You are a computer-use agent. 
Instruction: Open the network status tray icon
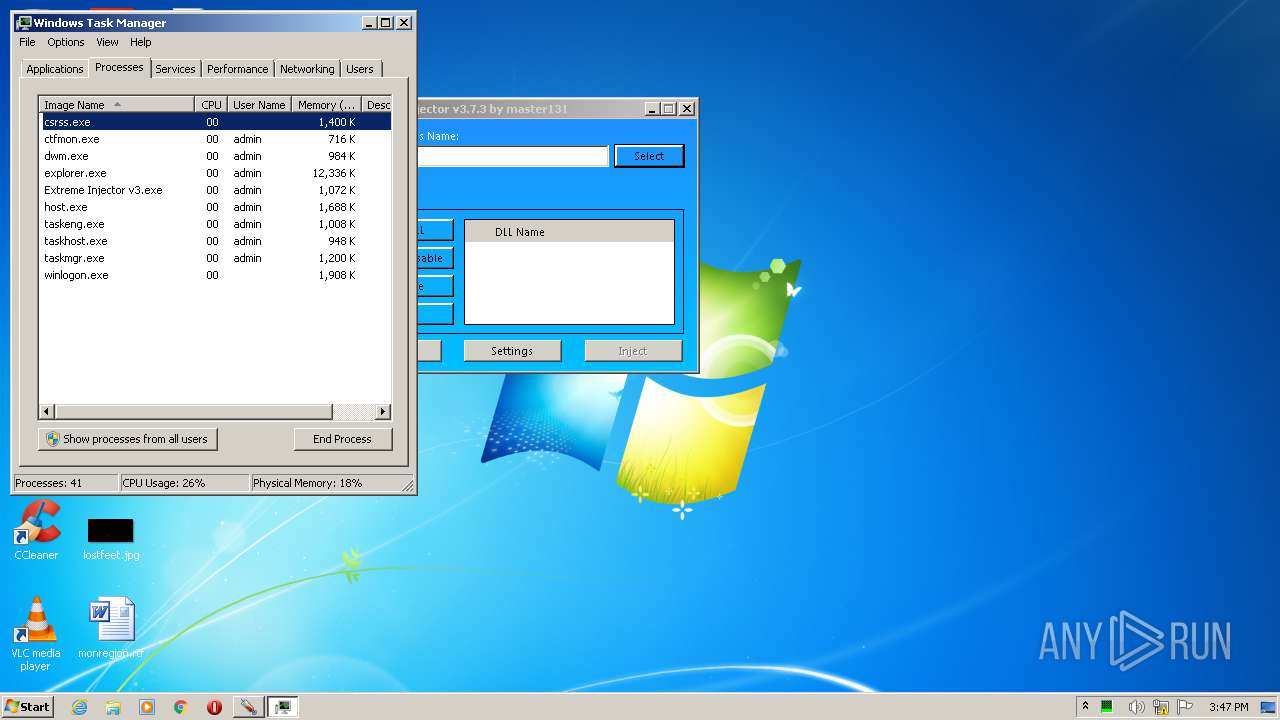click(x=1161, y=707)
